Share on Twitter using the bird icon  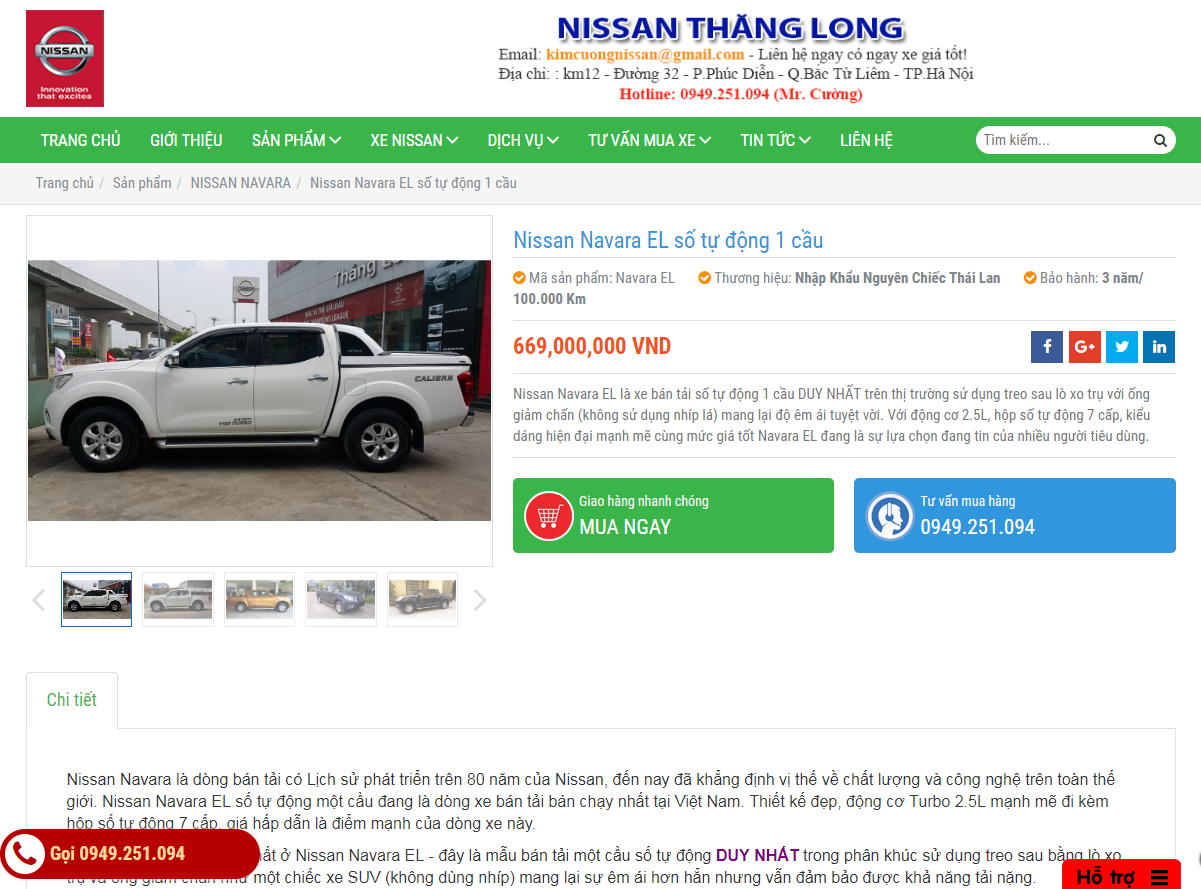[x=1122, y=347]
